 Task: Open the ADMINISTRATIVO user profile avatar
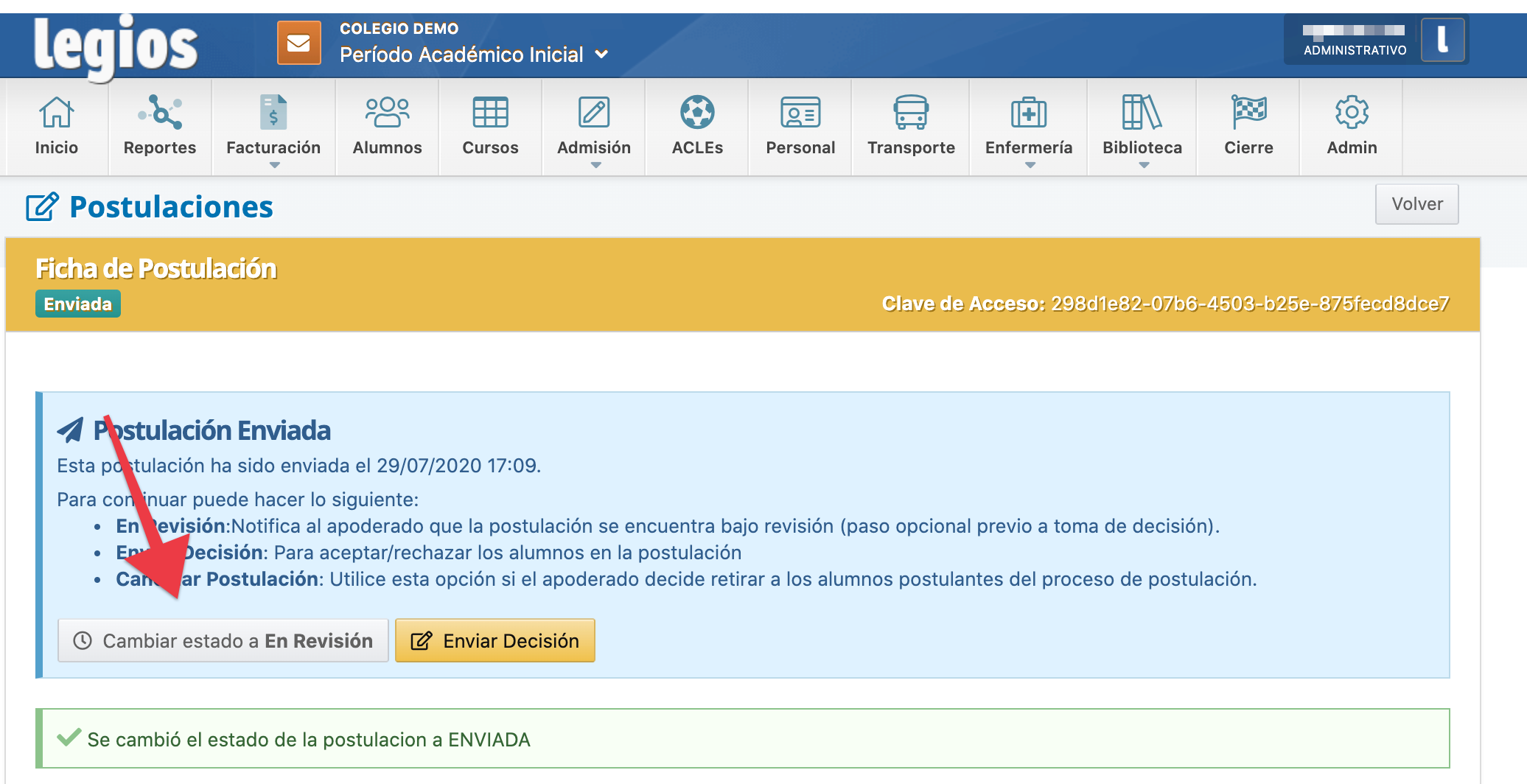coord(1442,40)
